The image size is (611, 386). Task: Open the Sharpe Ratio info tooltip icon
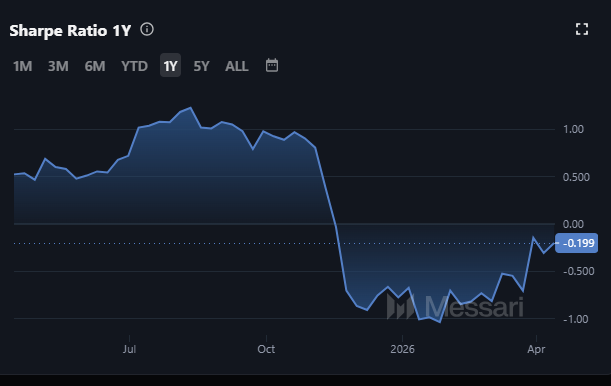pyautogui.click(x=147, y=29)
